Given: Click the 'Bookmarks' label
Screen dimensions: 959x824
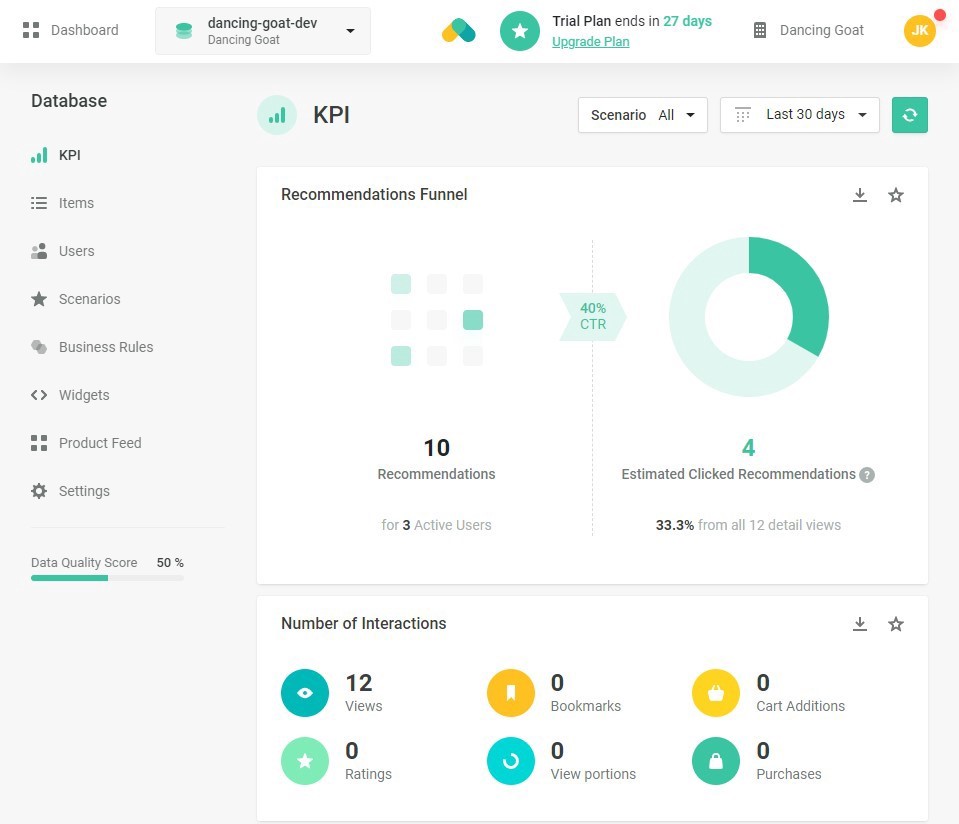Looking at the screenshot, I should 586,706.
